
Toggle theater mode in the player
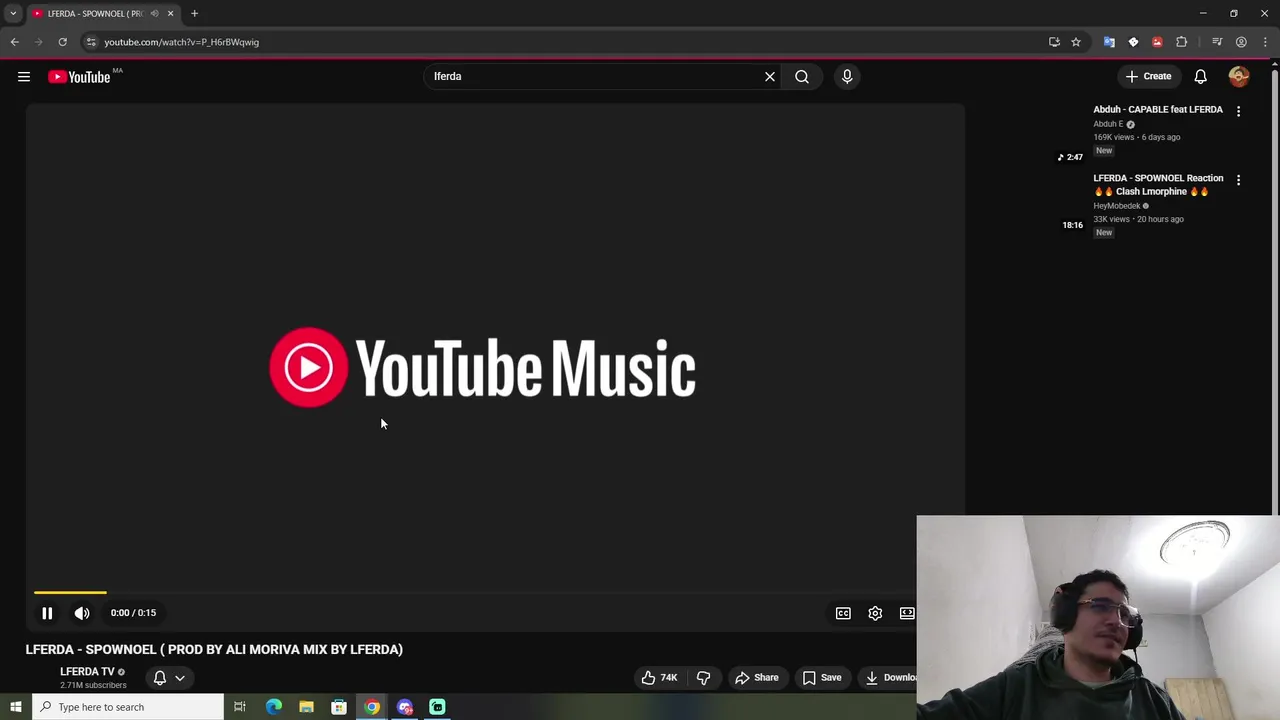[907, 613]
